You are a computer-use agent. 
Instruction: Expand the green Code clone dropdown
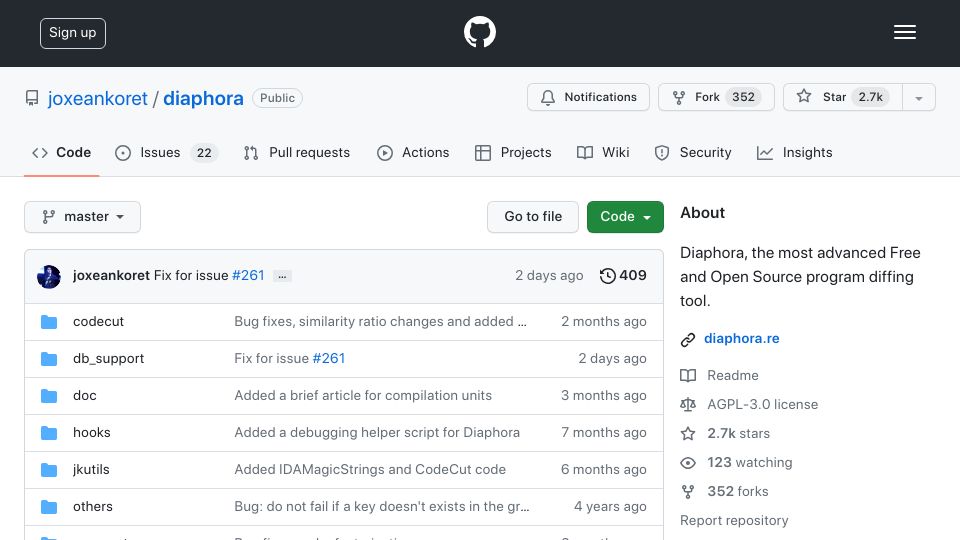pos(625,217)
